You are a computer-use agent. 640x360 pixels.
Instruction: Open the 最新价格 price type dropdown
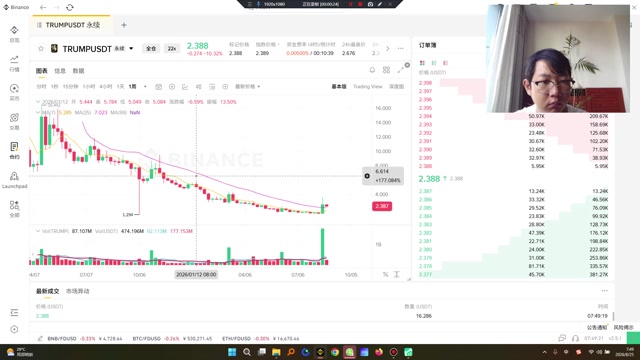tap(247, 87)
